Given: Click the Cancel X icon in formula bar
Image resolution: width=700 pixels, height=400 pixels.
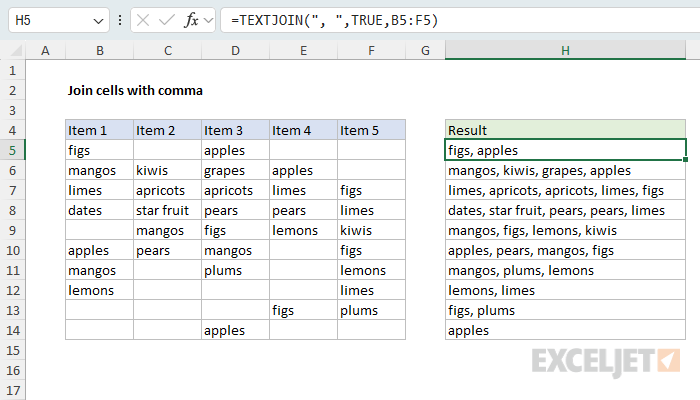Looking at the screenshot, I should 143,20.
